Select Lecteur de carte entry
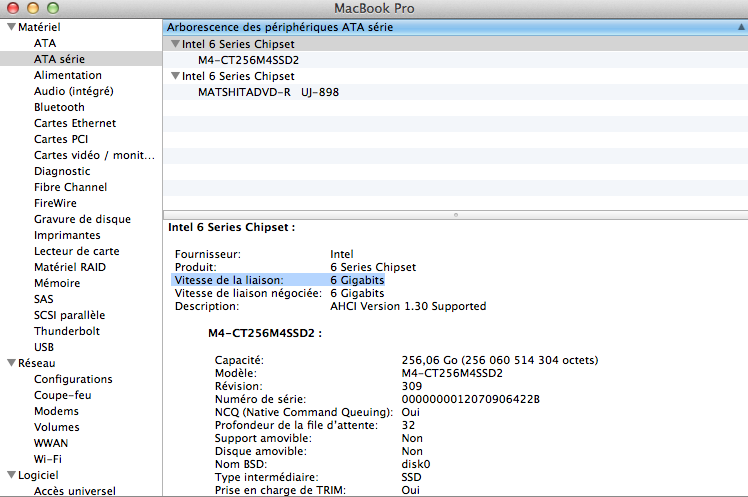This screenshot has width=748, height=497. [x=76, y=251]
